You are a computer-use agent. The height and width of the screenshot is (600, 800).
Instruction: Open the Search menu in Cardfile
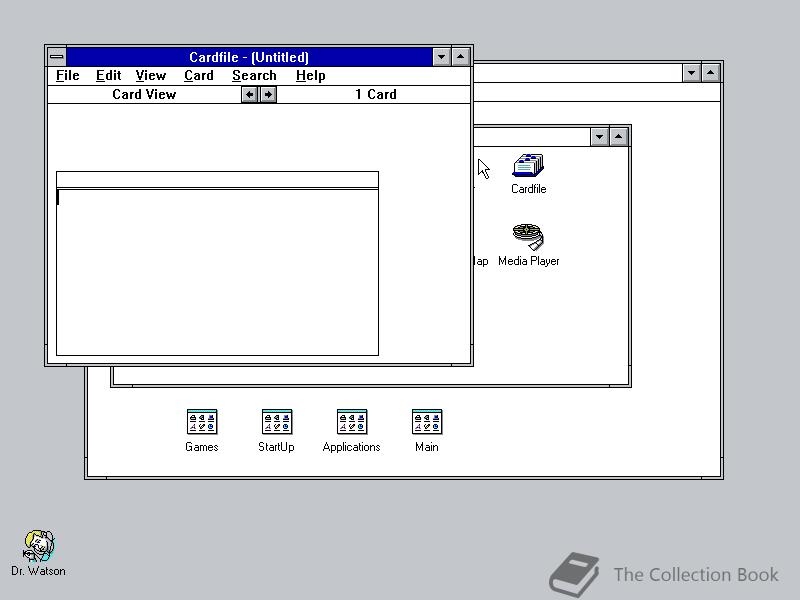pos(254,76)
